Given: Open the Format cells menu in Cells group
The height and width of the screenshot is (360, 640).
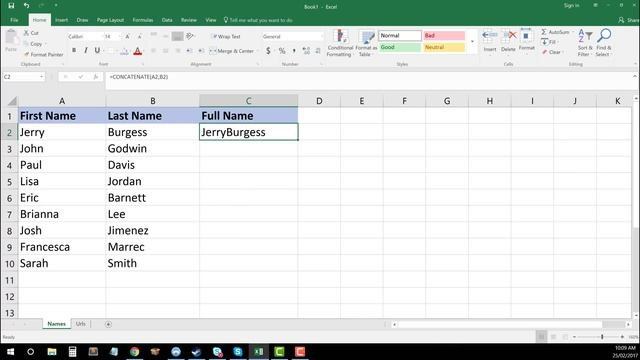Looking at the screenshot, I should 527,40.
